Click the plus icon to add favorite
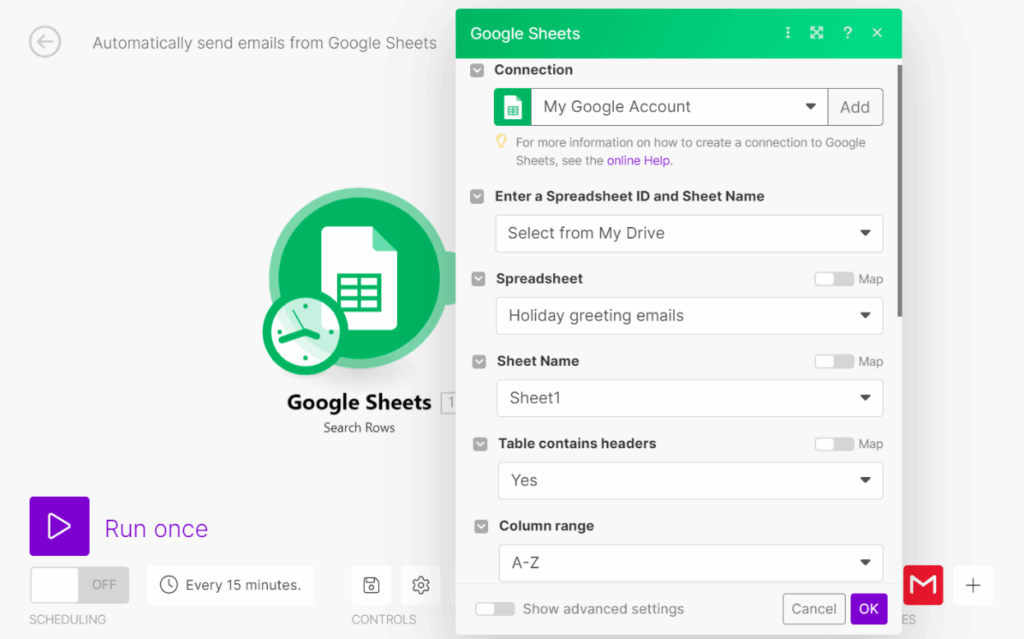This screenshot has height=639, width=1024. click(973, 585)
